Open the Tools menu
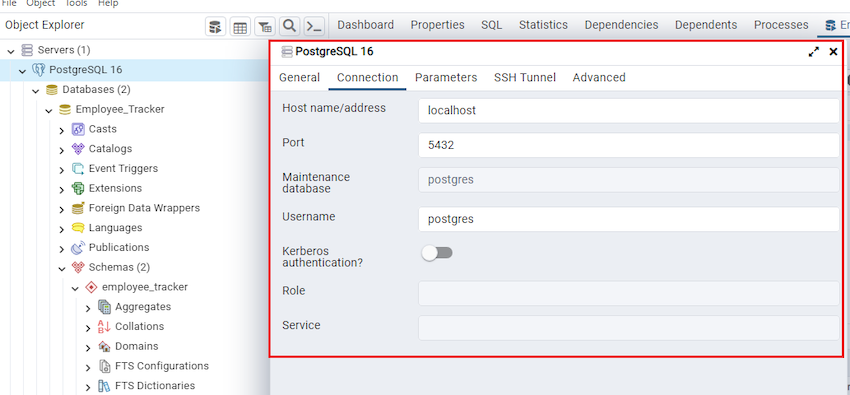850x395 pixels. click(x=76, y=3)
